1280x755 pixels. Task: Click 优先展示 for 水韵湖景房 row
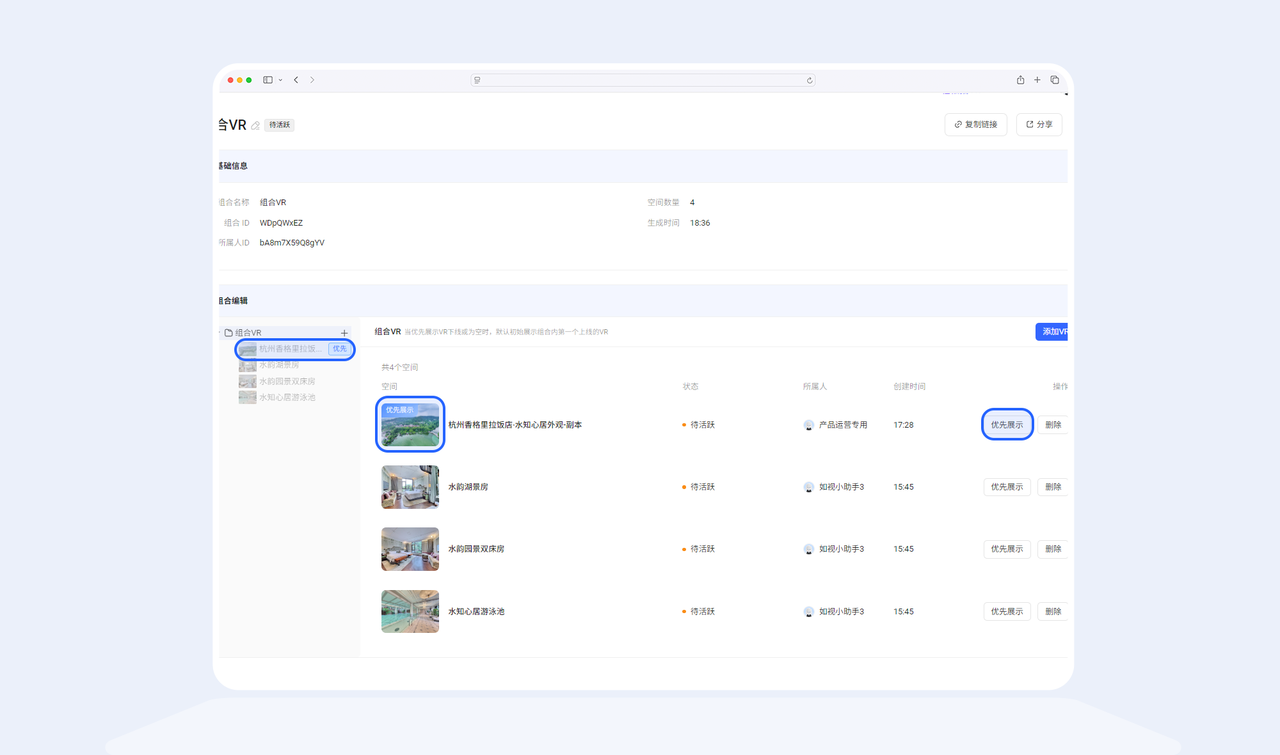coord(1006,487)
